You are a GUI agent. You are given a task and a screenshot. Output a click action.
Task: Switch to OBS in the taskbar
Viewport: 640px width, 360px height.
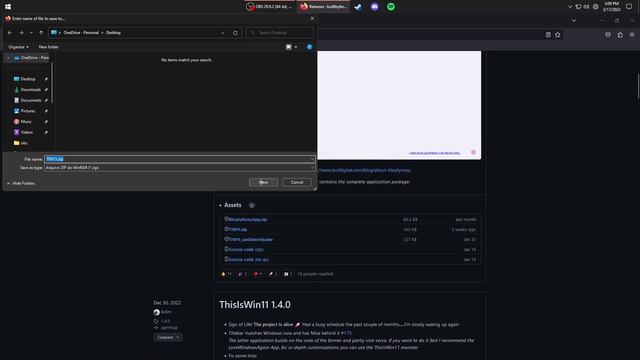coord(269,7)
